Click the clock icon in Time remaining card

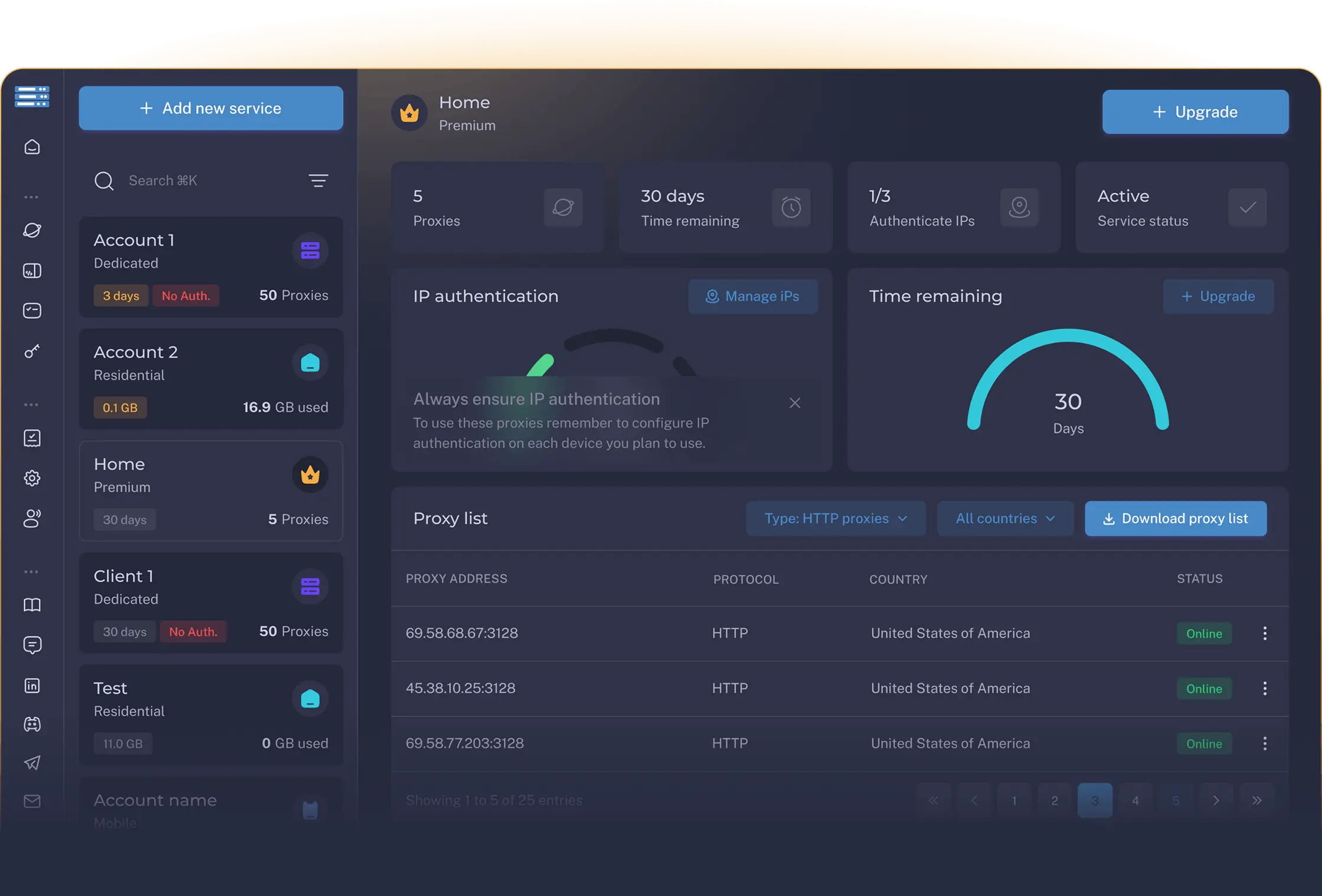[791, 207]
